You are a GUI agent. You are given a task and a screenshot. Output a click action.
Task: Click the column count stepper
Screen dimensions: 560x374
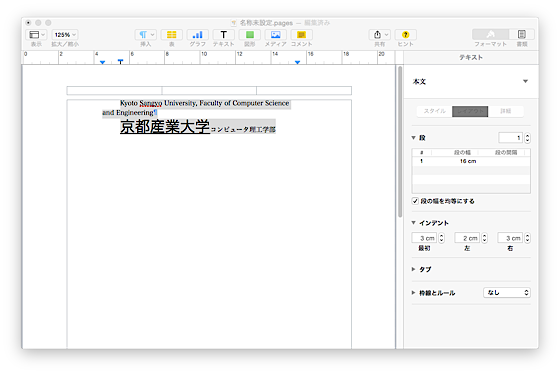coord(527,138)
